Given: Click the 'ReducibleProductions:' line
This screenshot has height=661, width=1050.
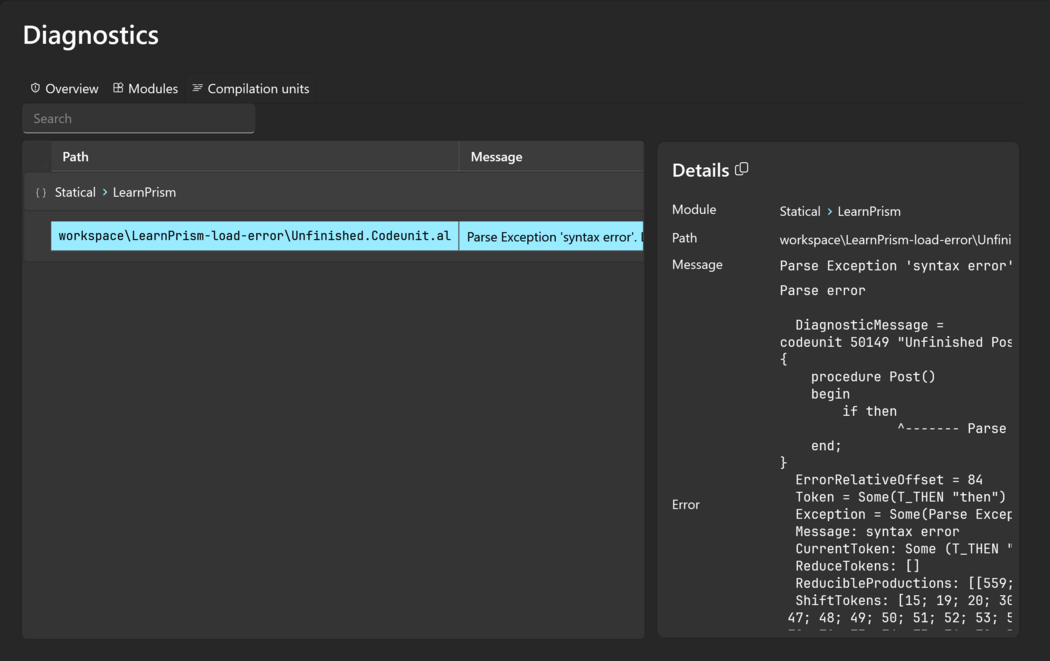Looking at the screenshot, I should pyautogui.click(x=903, y=583).
